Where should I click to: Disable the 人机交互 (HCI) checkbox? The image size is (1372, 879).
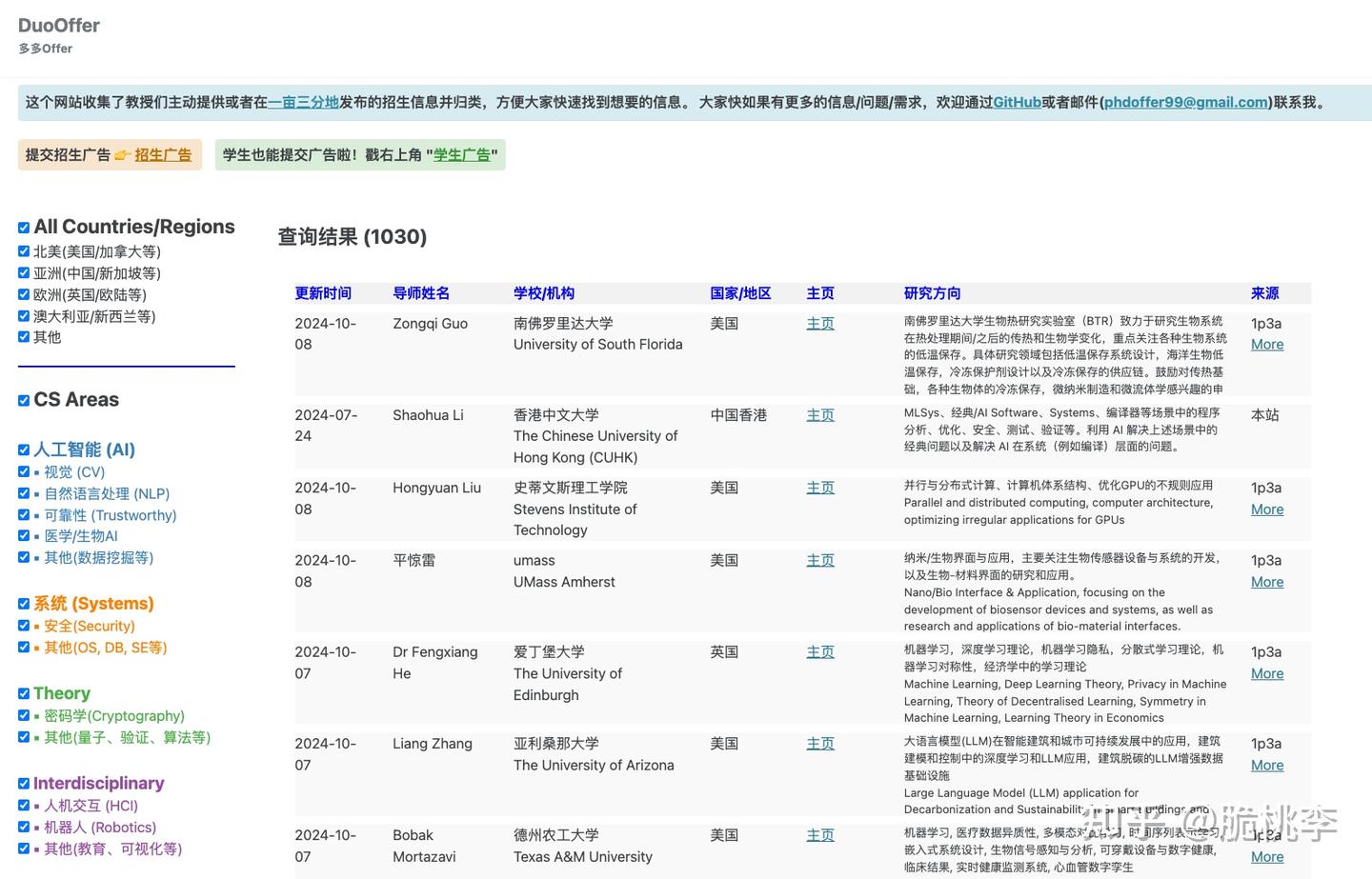[x=24, y=805]
